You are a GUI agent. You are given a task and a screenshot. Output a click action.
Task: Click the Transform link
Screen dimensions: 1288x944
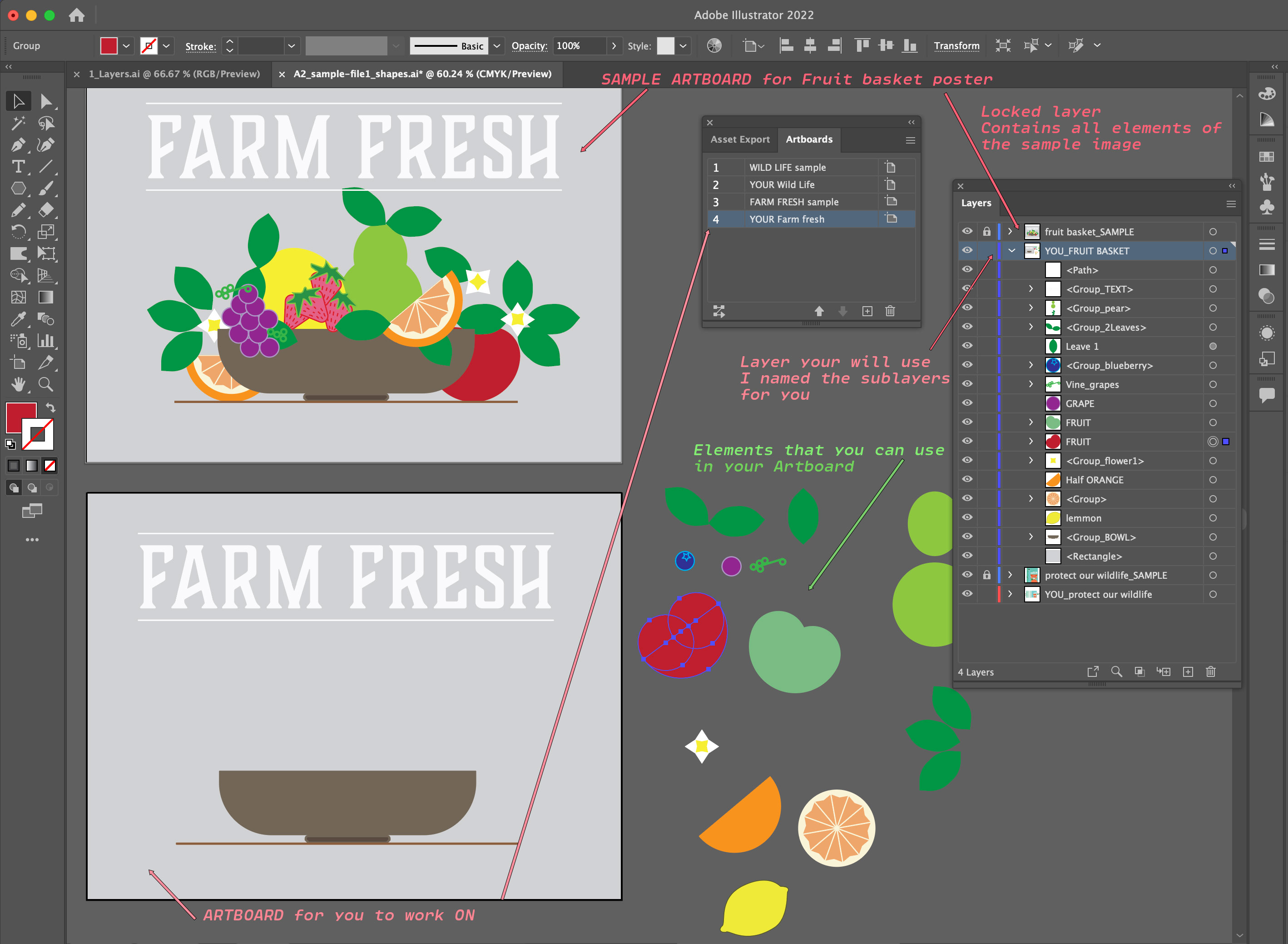tap(956, 46)
